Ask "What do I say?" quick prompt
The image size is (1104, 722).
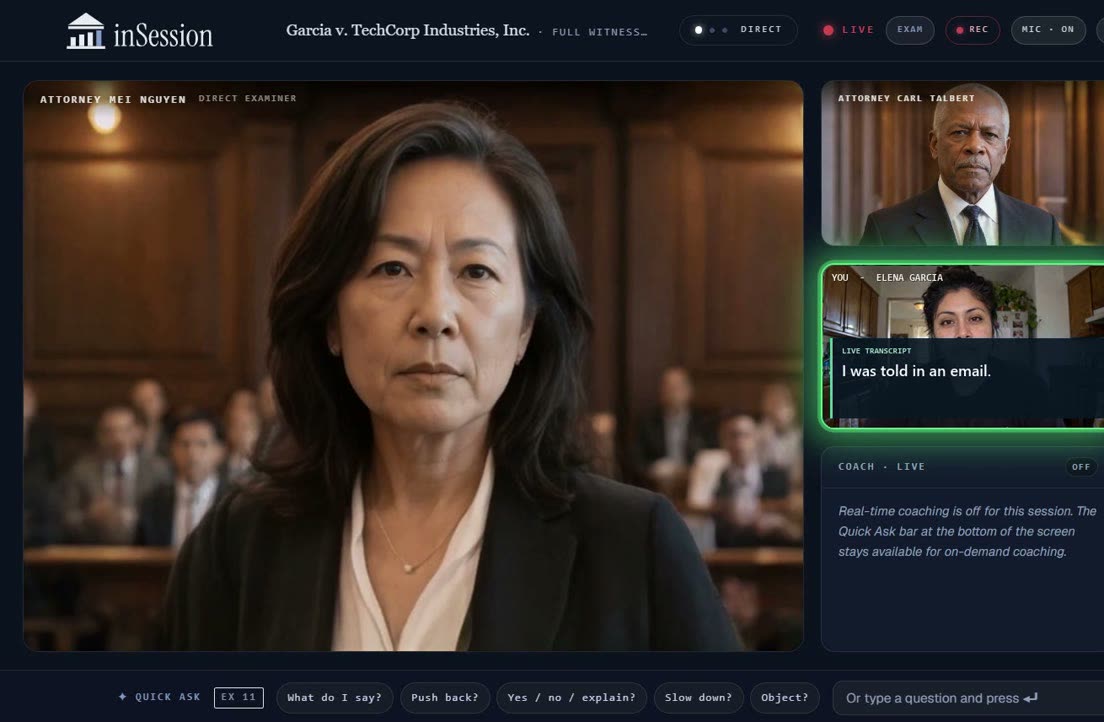[334, 697]
